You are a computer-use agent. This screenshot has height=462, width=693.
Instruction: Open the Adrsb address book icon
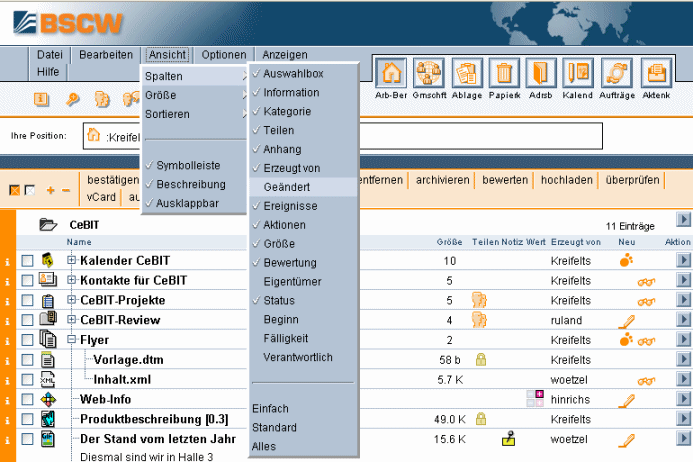coord(541,73)
